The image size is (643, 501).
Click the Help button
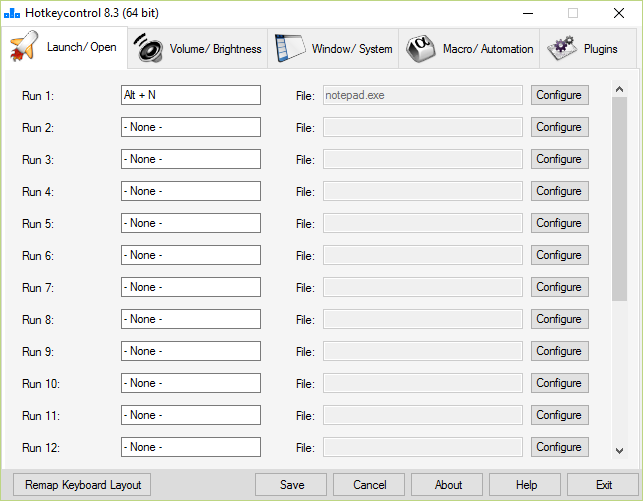pyautogui.click(x=526, y=485)
